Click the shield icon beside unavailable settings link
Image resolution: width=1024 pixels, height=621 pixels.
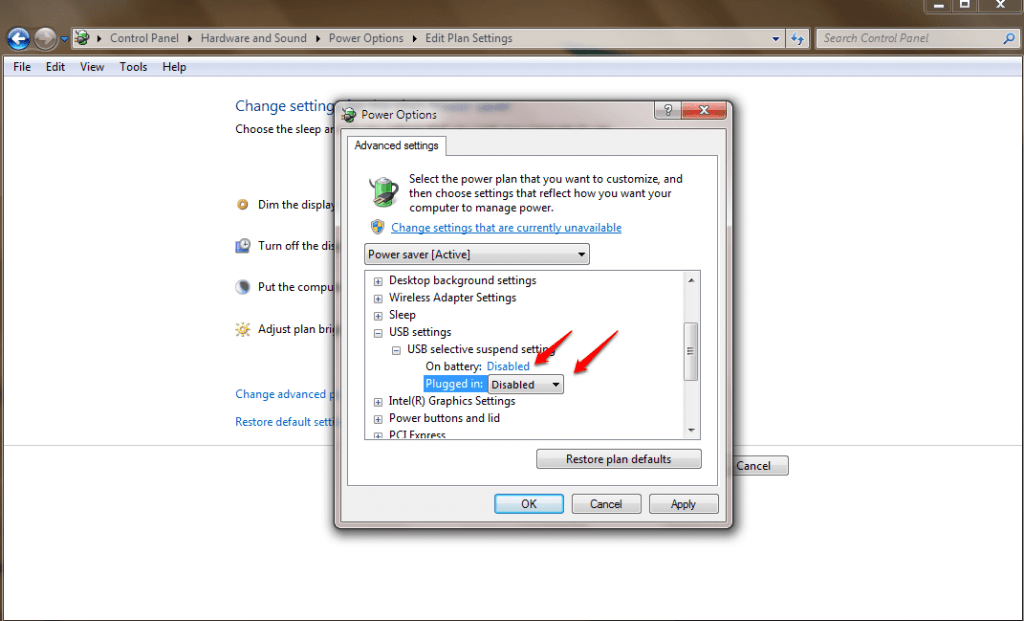click(x=377, y=228)
